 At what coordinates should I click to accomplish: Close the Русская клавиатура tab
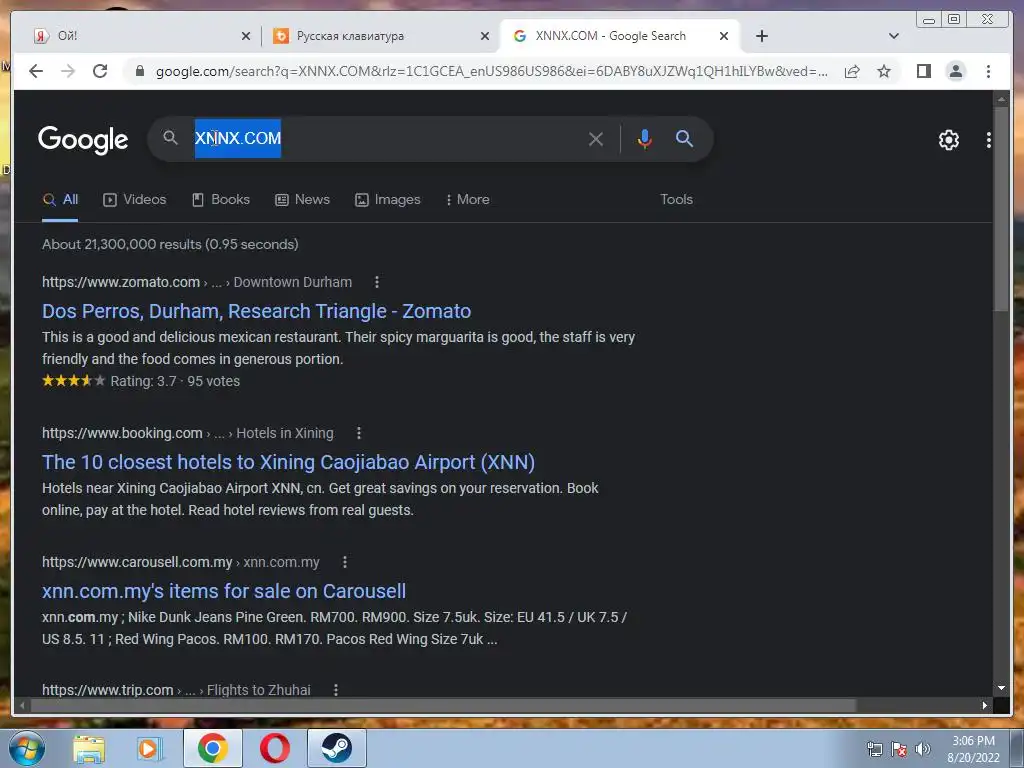tap(485, 36)
